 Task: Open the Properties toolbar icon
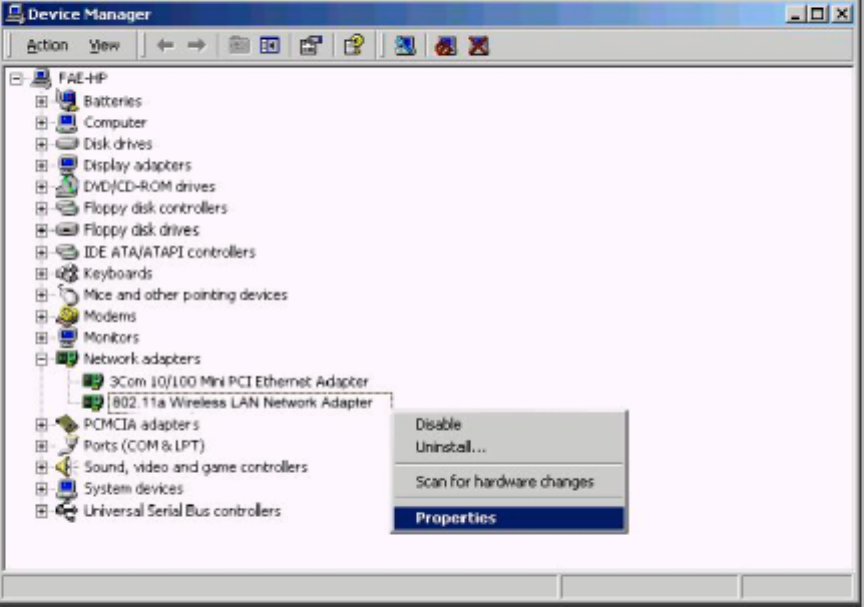[x=311, y=45]
